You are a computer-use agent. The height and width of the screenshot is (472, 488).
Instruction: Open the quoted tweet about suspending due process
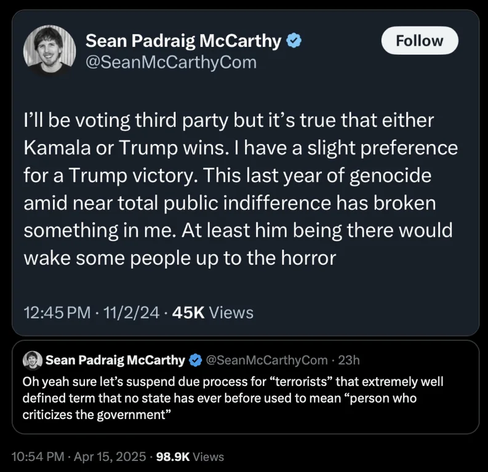(x=246, y=387)
